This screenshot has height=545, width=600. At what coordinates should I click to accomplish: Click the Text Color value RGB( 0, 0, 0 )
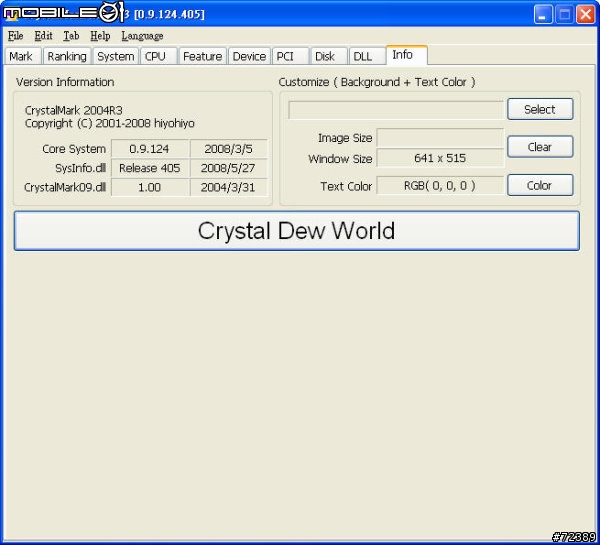(440, 186)
